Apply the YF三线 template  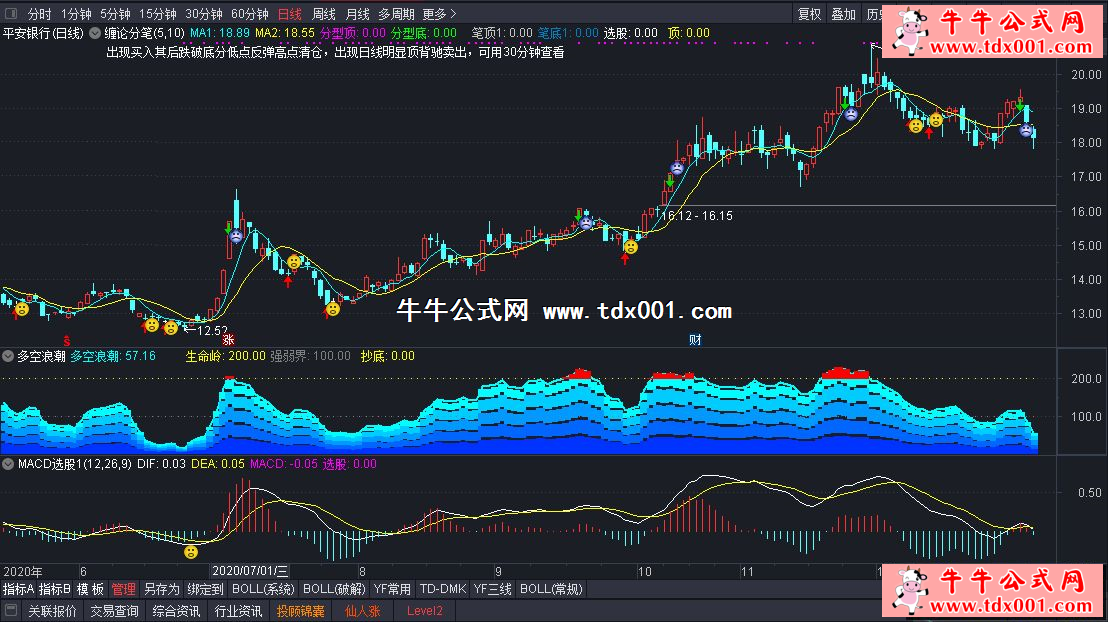[493, 589]
